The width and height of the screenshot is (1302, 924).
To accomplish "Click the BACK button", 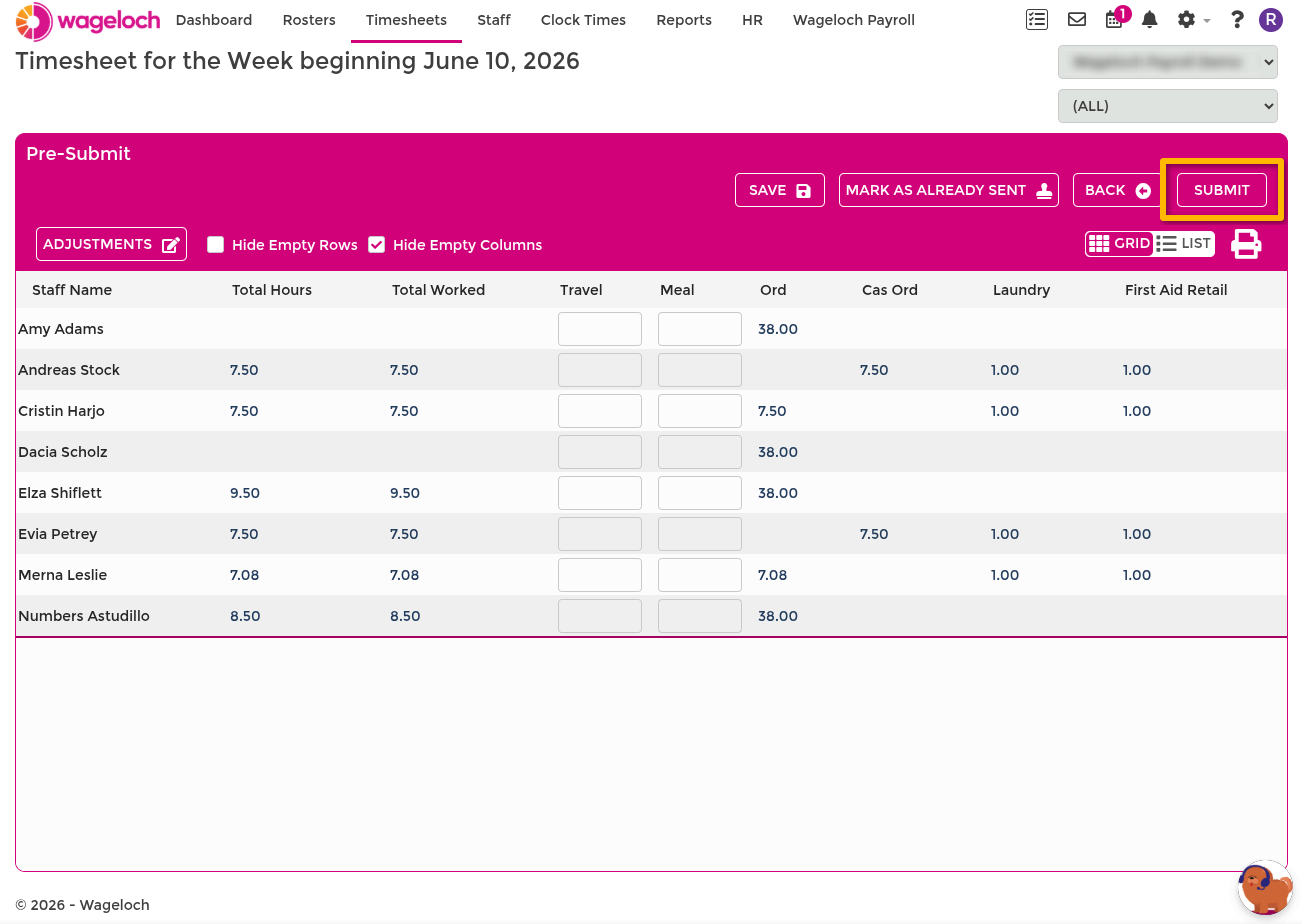I will [1118, 190].
